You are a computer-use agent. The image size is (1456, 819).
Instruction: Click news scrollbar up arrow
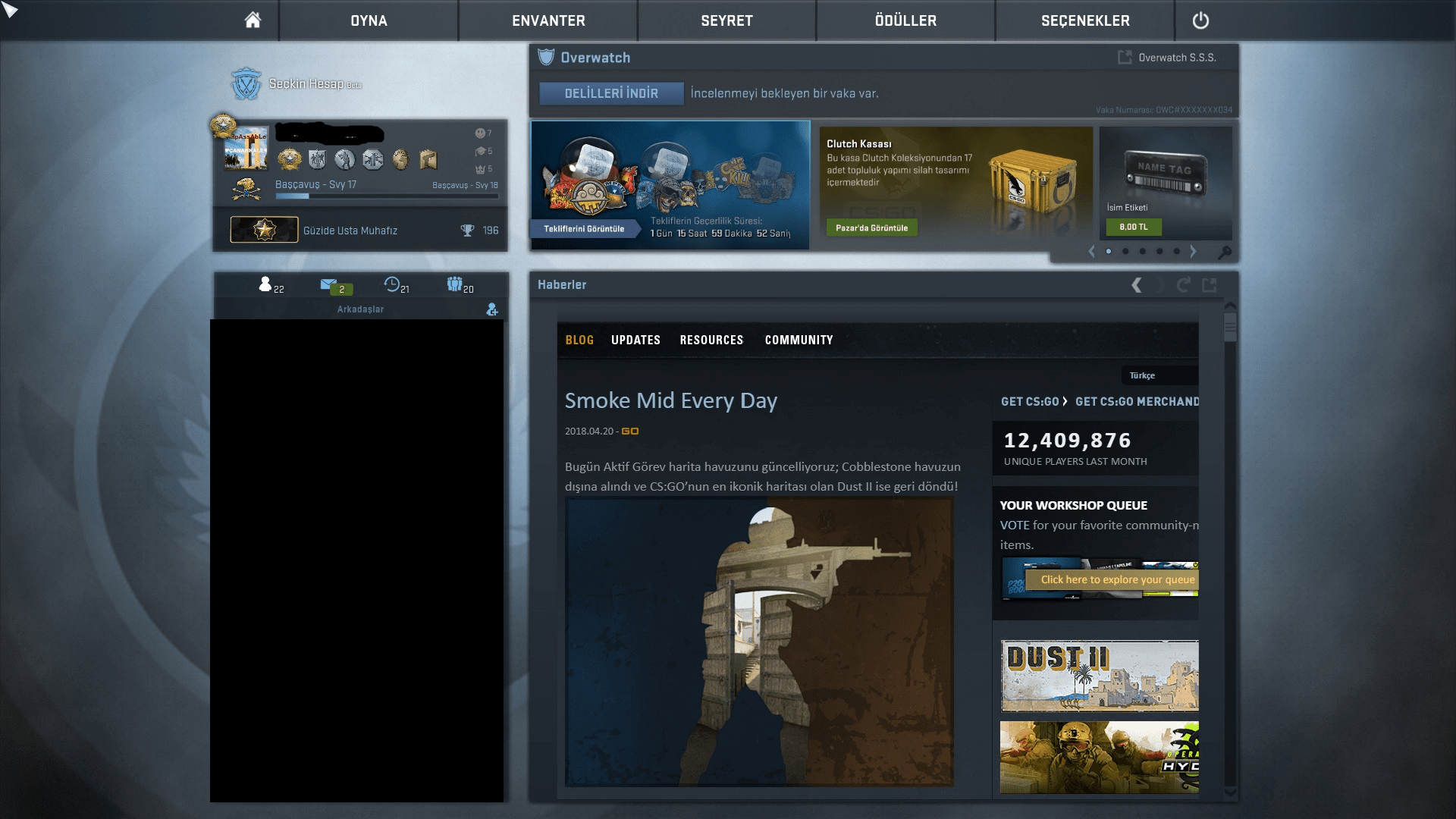click(1230, 306)
